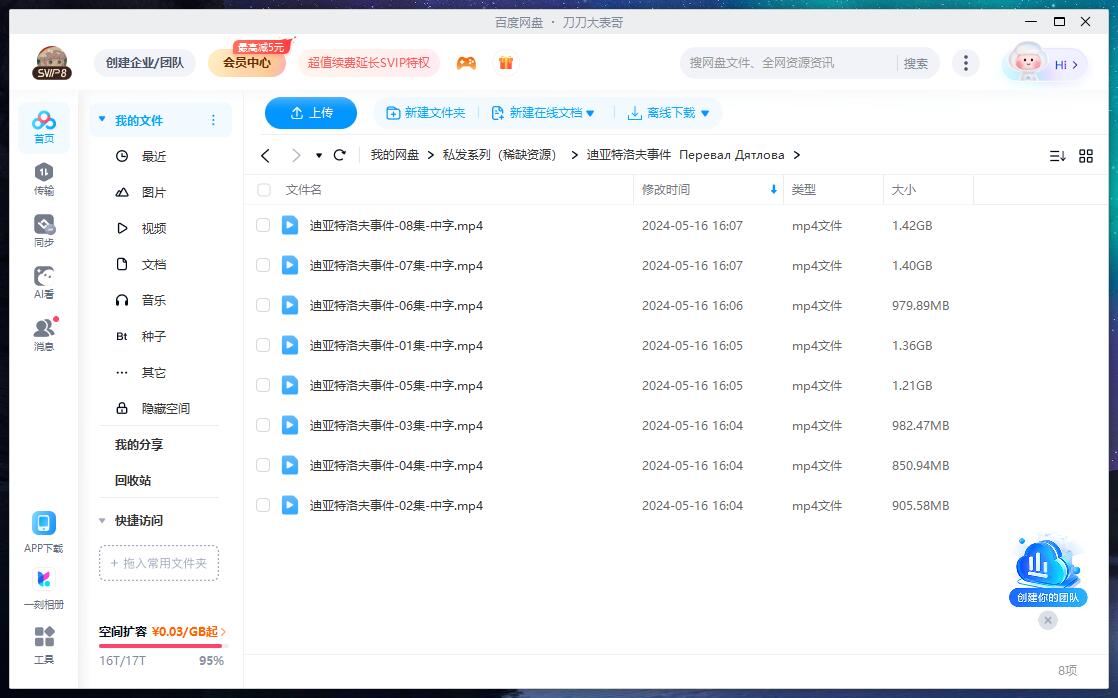Screen dimensions: 1118x698
Task: Select the checkbox for 迪亚特洛夫事件-08集-中字.mp4
Action: click(x=262, y=225)
